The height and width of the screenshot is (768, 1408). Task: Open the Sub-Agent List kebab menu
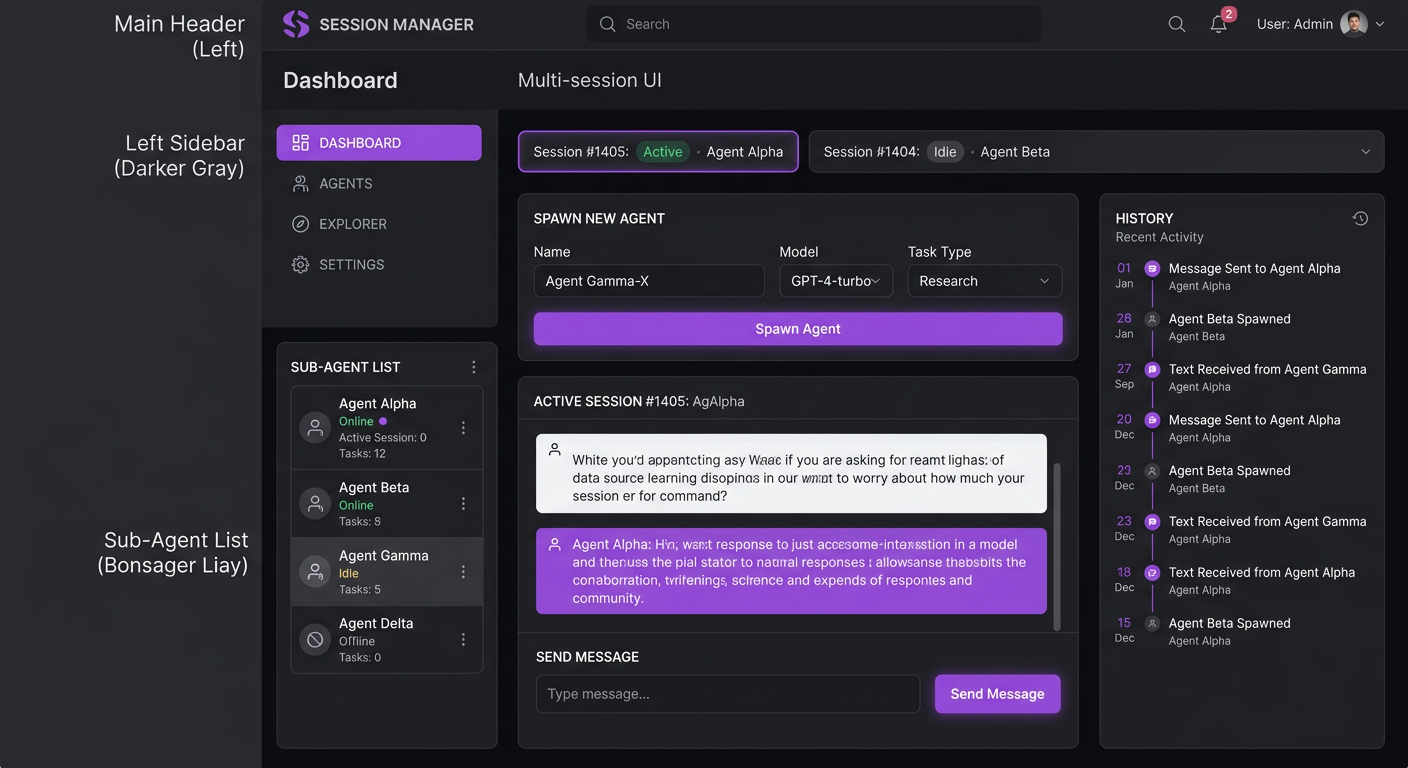click(474, 367)
